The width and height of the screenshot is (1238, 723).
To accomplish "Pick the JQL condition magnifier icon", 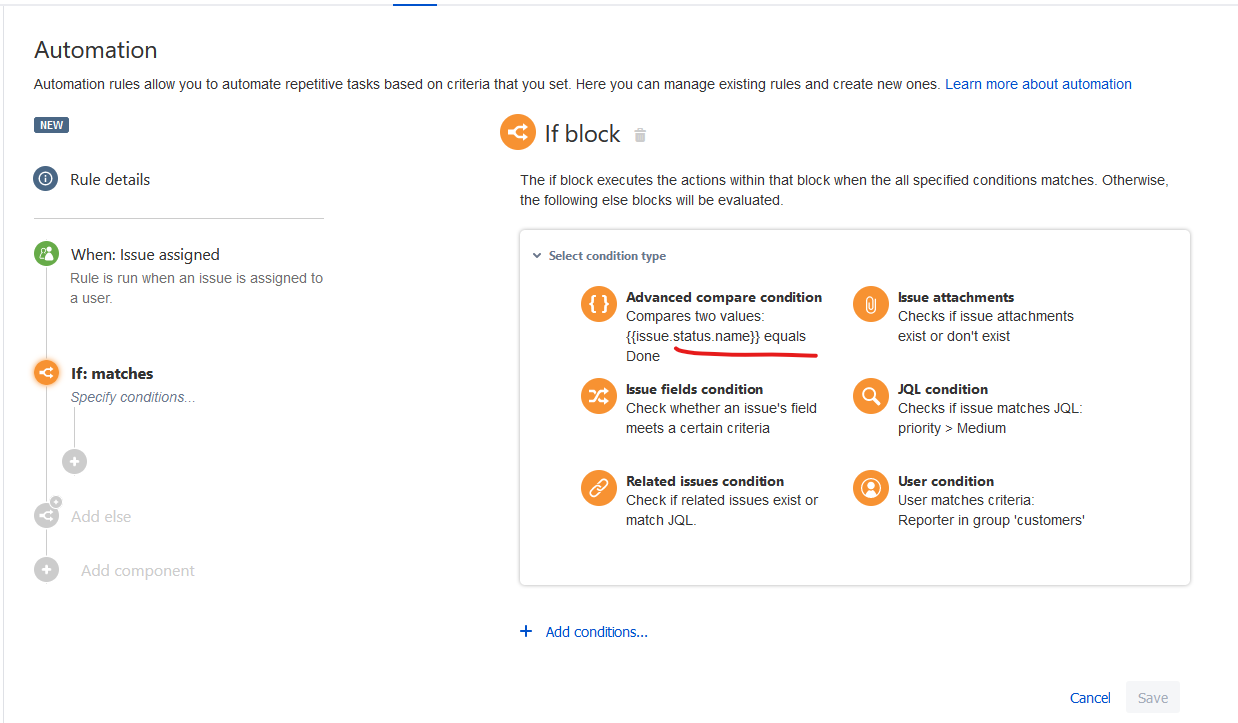I will tap(870, 397).
